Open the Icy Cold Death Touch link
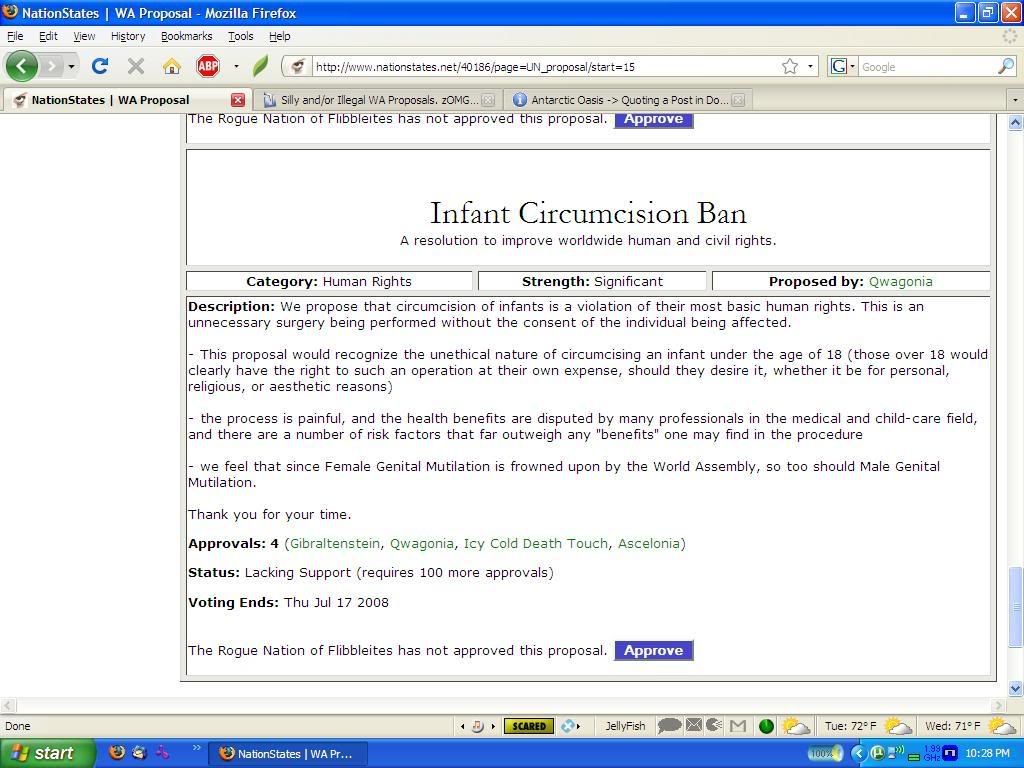1024x768 pixels. (535, 544)
